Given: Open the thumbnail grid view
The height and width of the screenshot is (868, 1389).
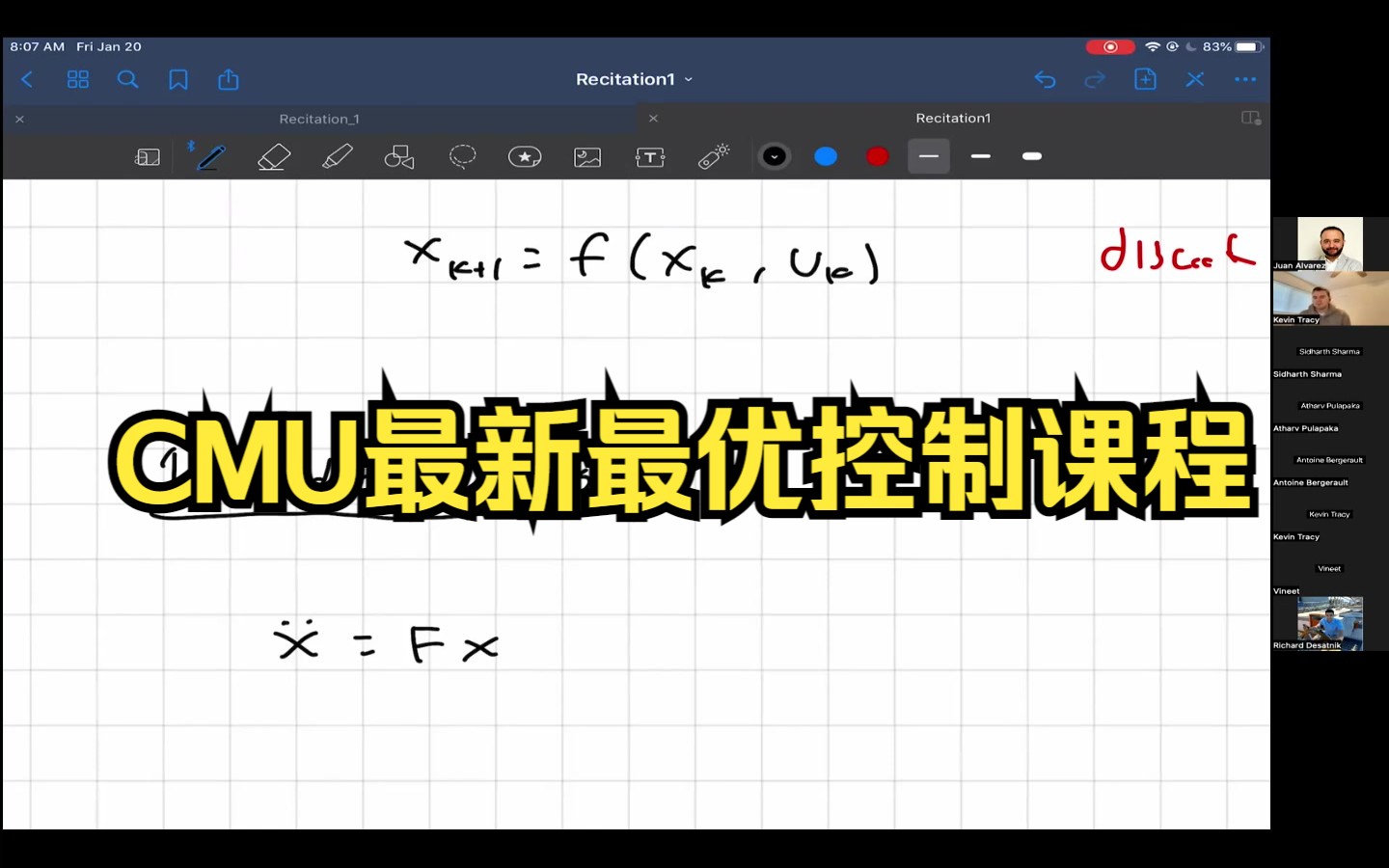Looking at the screenshot, I should [78, 79].
